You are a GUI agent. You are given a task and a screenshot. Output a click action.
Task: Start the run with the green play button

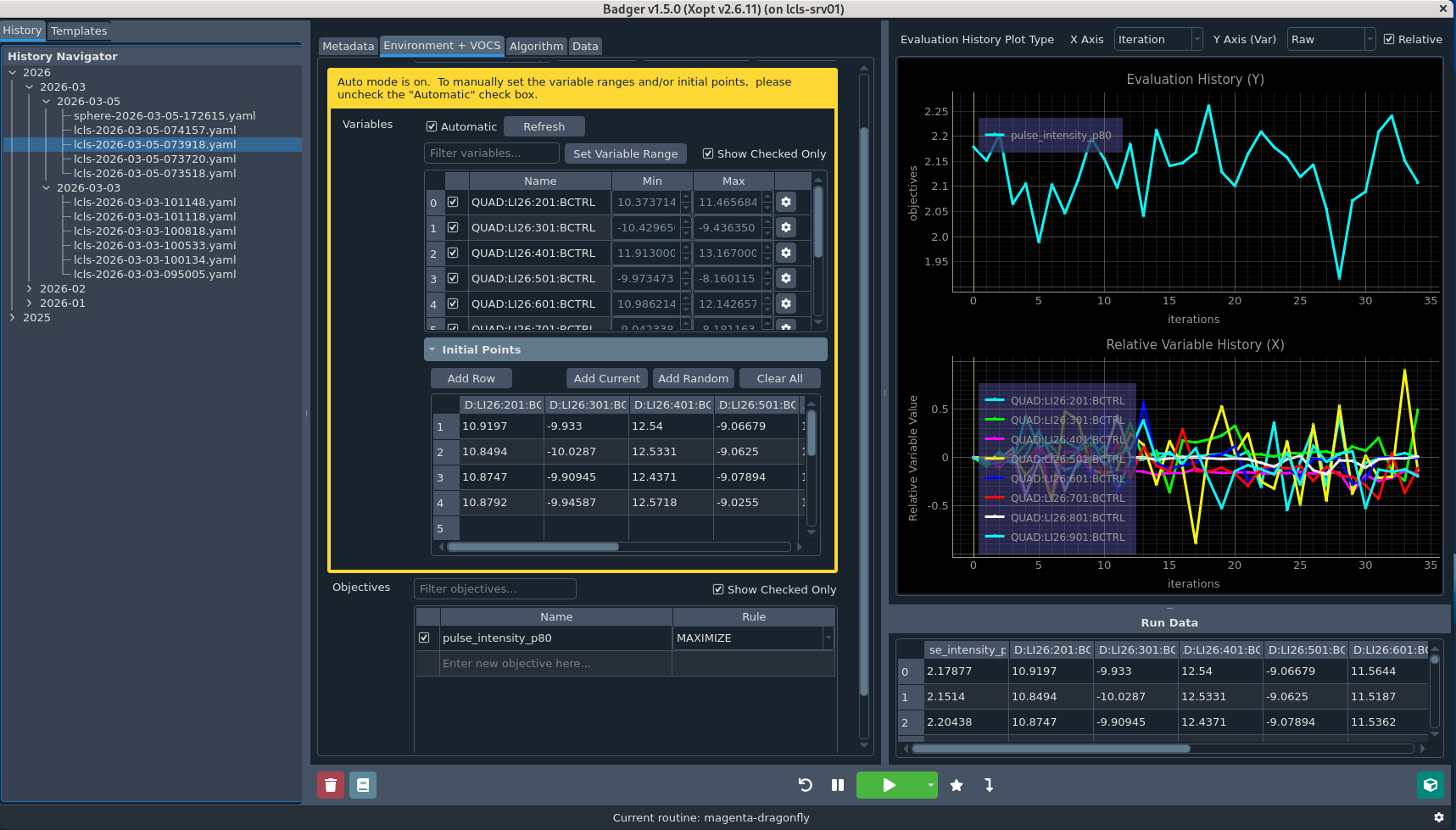888,785
